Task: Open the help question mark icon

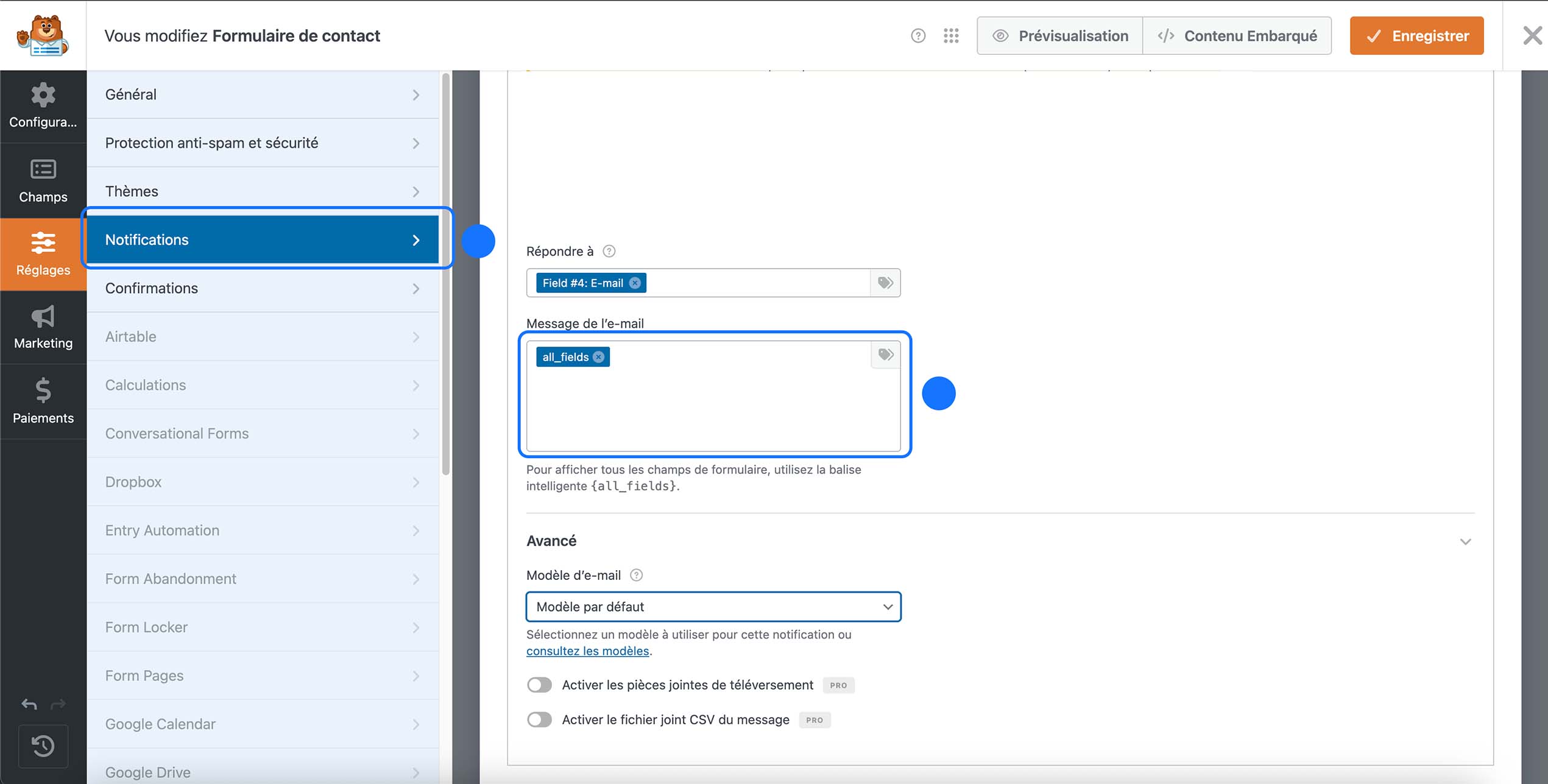Action: click(x=918, y=35)
